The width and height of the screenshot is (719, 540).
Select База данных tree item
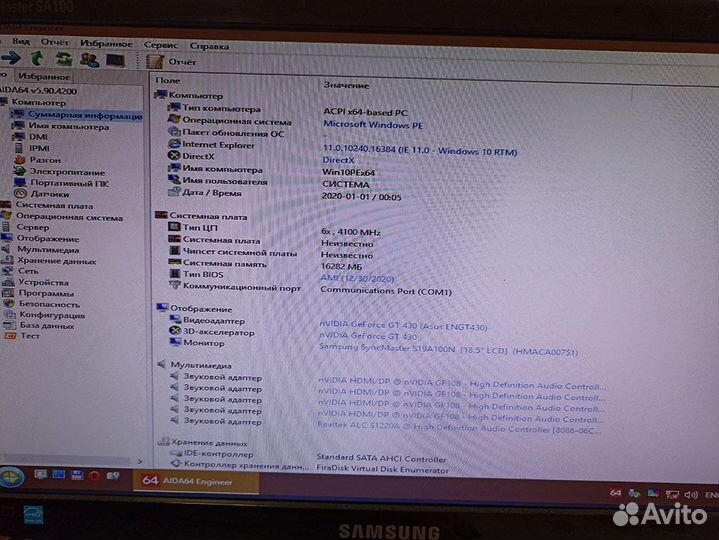coord(47,325)
